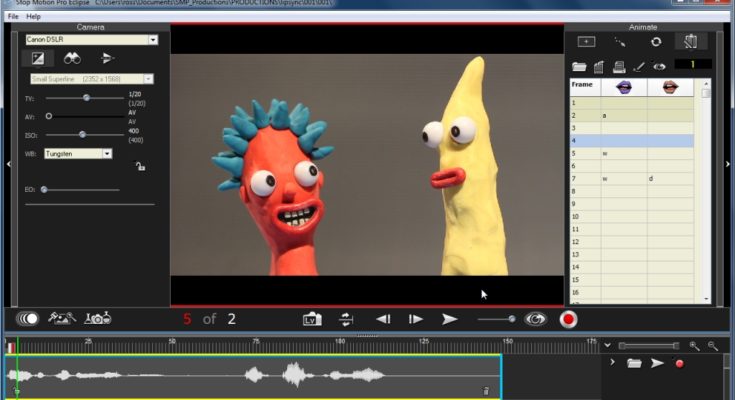Select the exposure settings tab icon
The height and width of the screenshot is (400, 735).
pyautogui.click(x=38, y=58)
